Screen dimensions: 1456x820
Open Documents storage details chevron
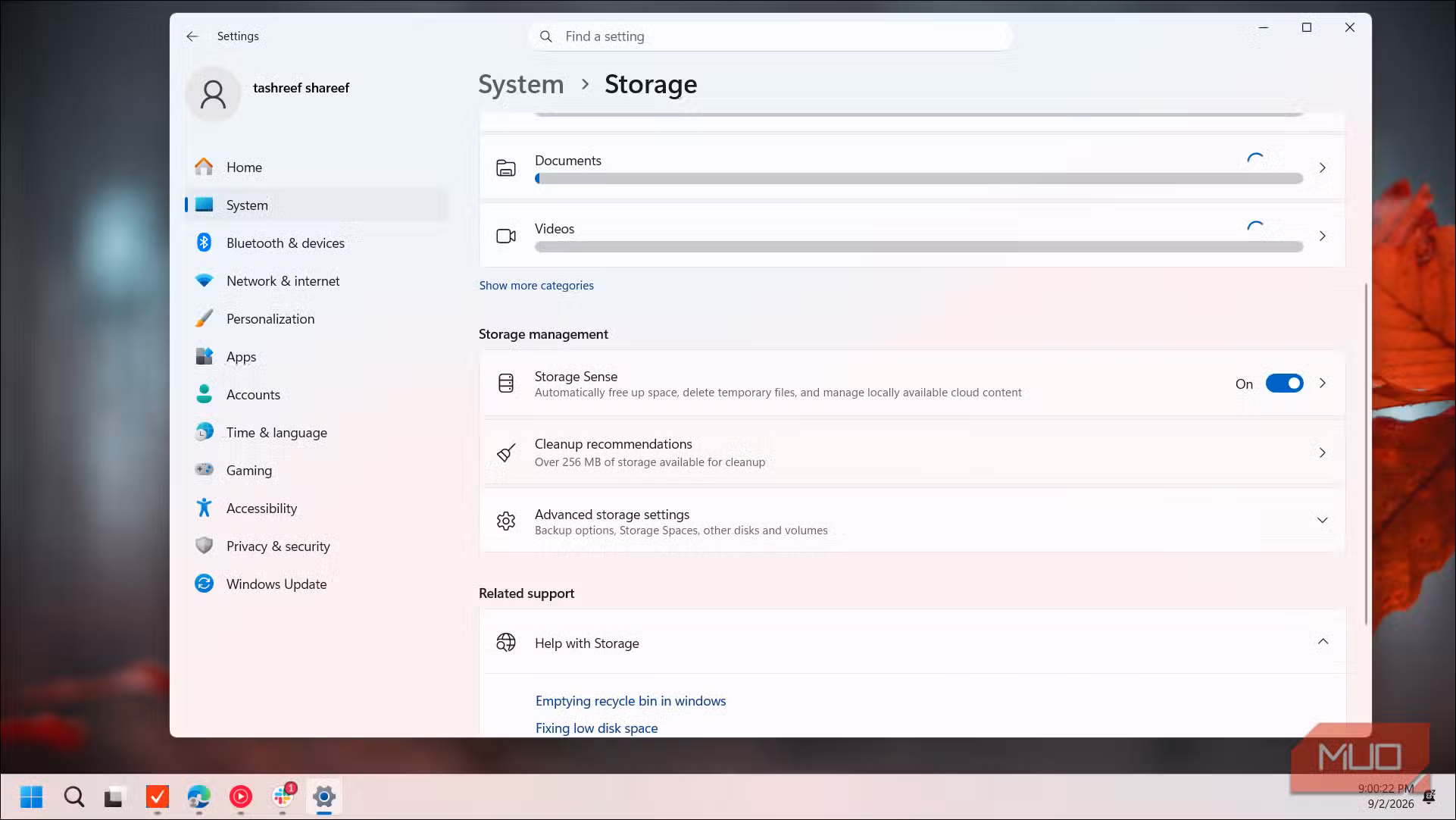click(1322, 168)
